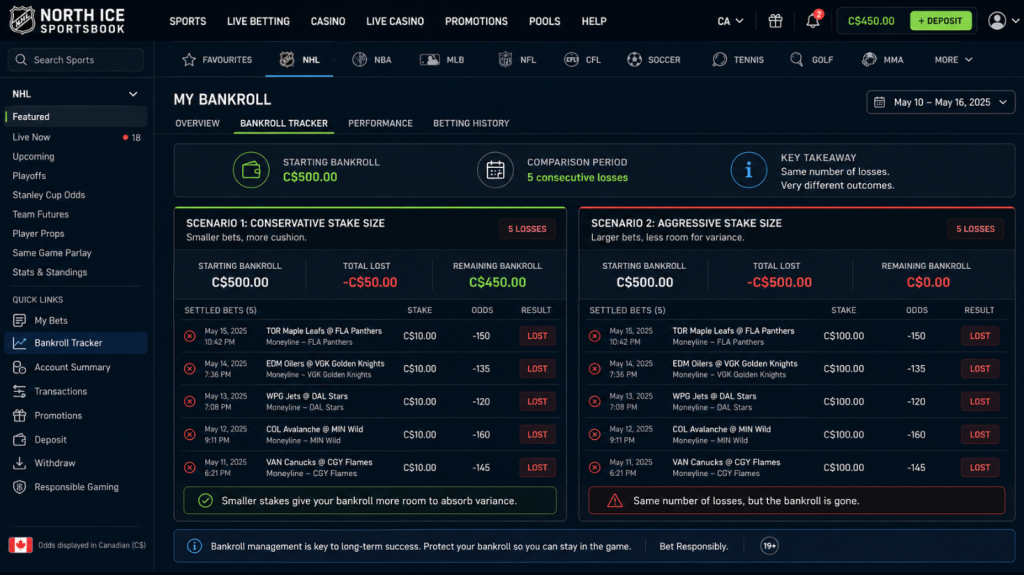Open the gift rewards icon
The height and width of the screenshot is (575, 1024).
pos(775,21)
